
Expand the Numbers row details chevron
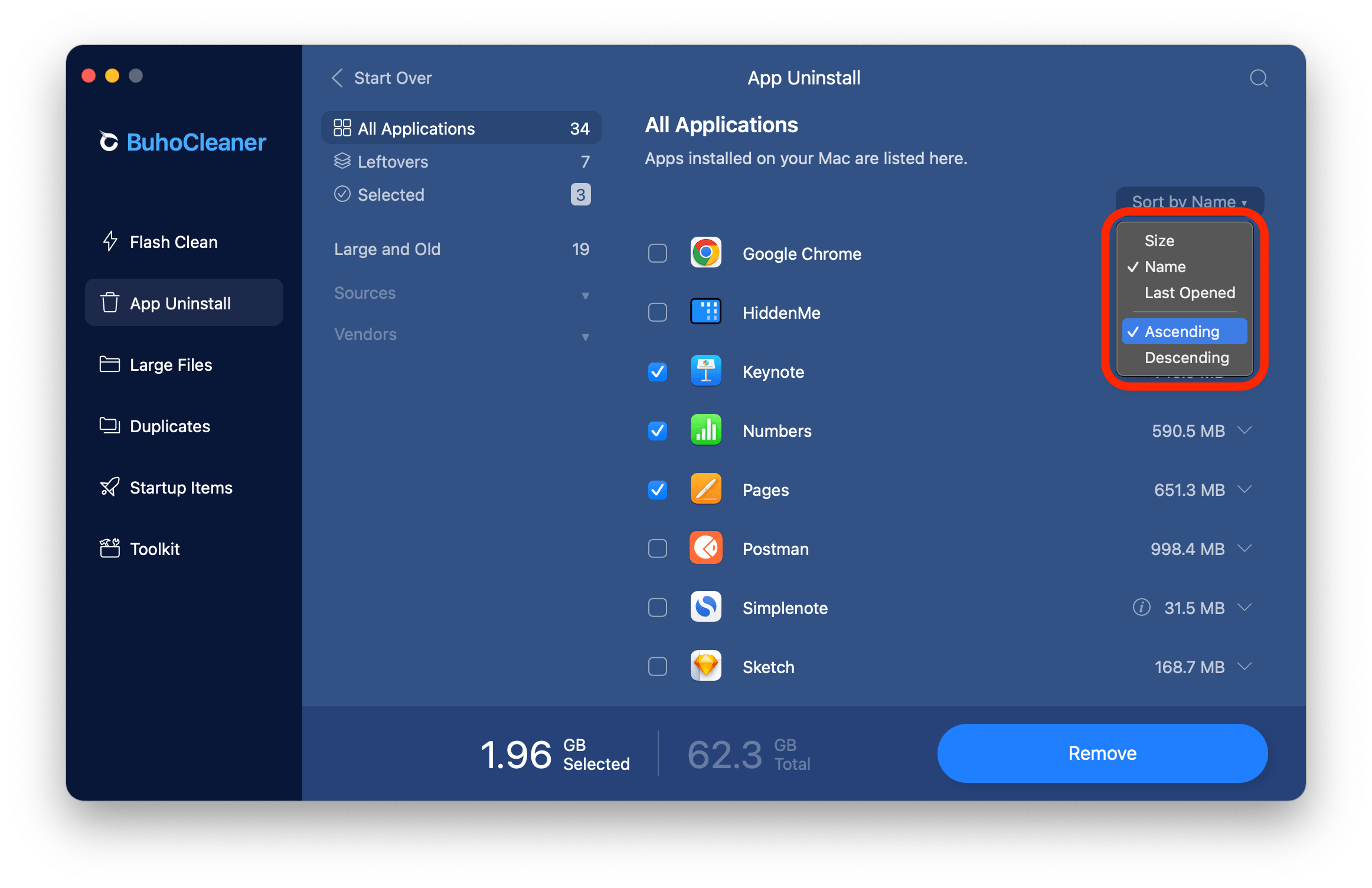(1244, 430)
